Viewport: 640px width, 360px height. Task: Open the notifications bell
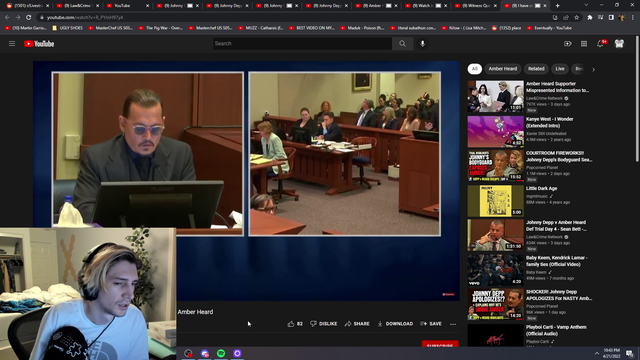tap(600, 44)
